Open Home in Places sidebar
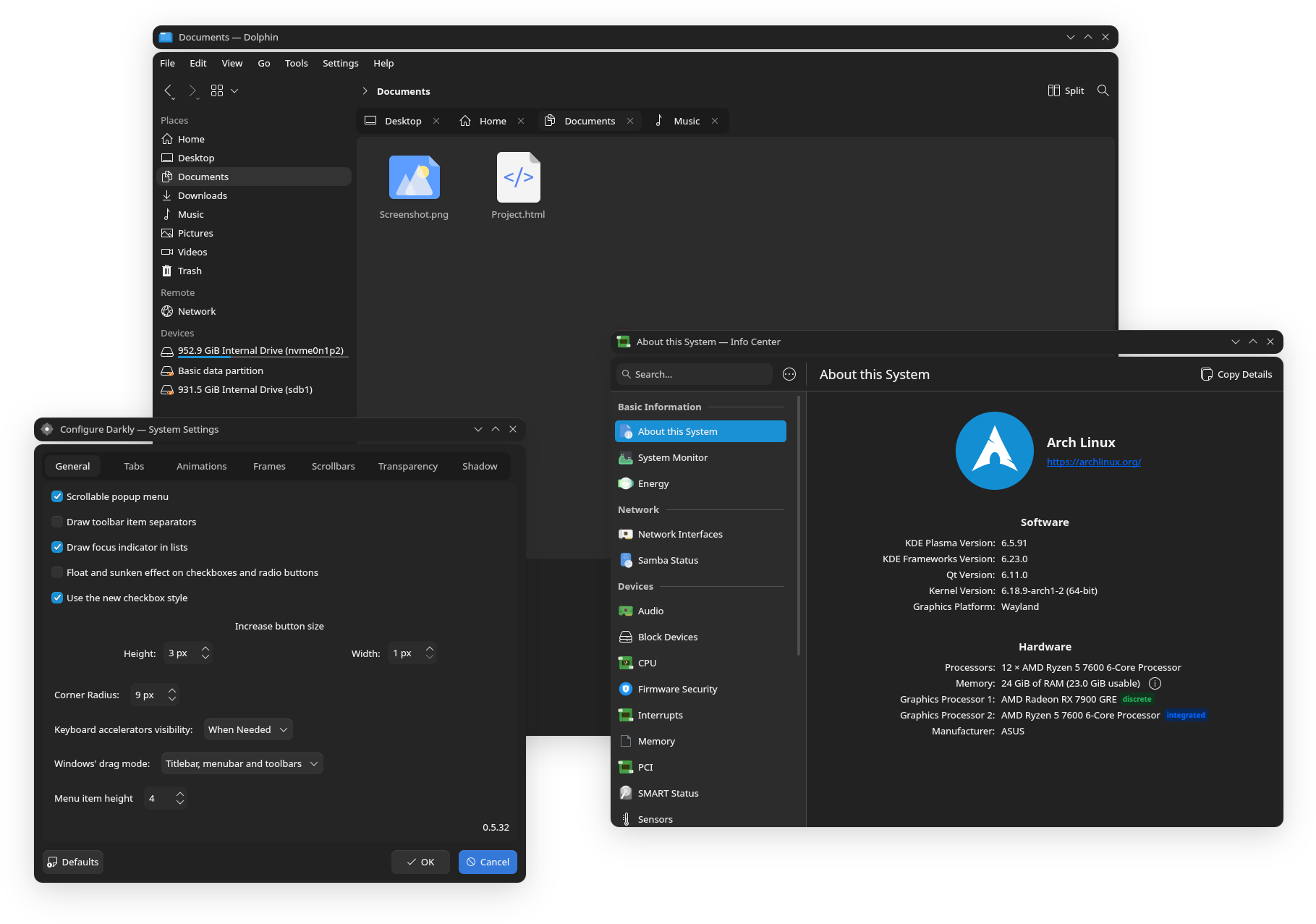This screenshot has width=1316, height=924. (x=254, y=139)
